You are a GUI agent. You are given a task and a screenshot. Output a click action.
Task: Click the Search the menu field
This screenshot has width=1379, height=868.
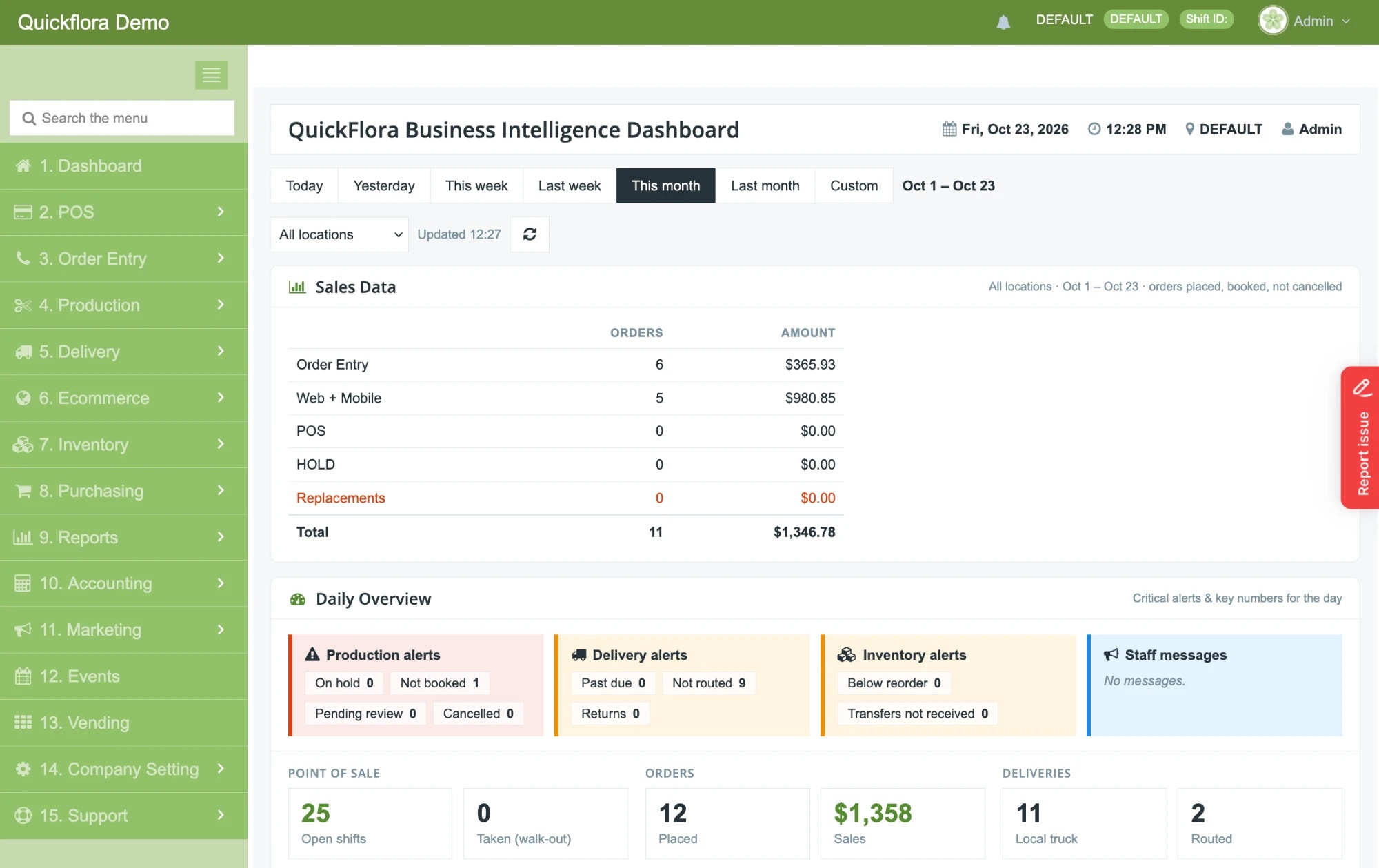(122, 118)
